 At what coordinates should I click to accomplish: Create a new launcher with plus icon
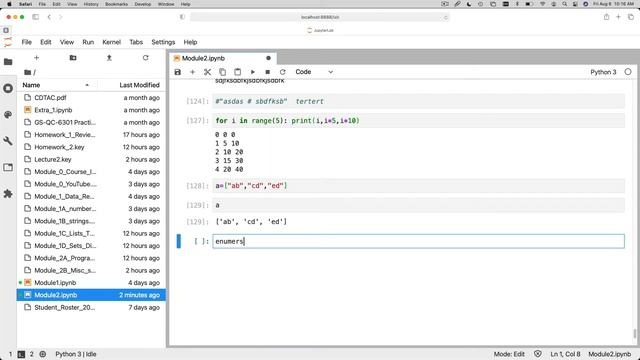(36, 58)
